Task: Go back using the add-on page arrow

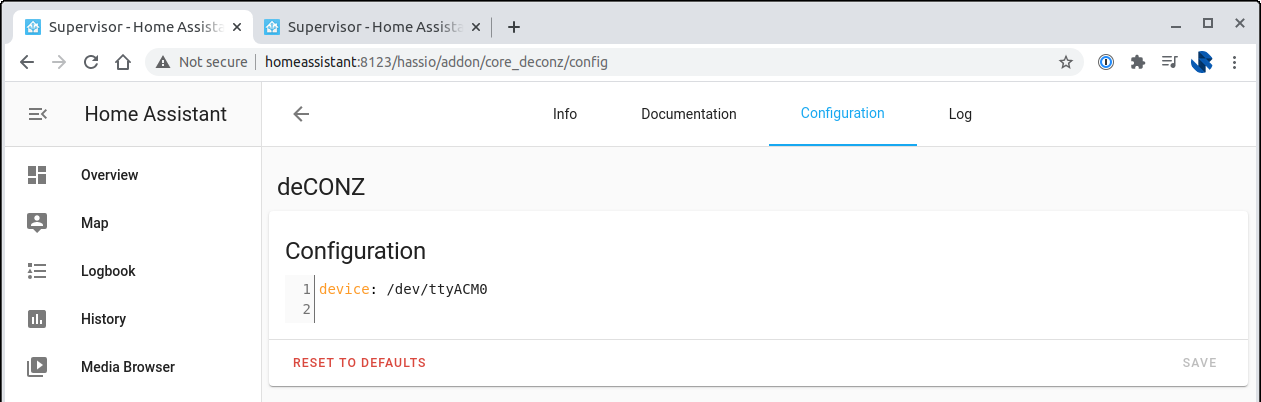Action: (301, 114)
